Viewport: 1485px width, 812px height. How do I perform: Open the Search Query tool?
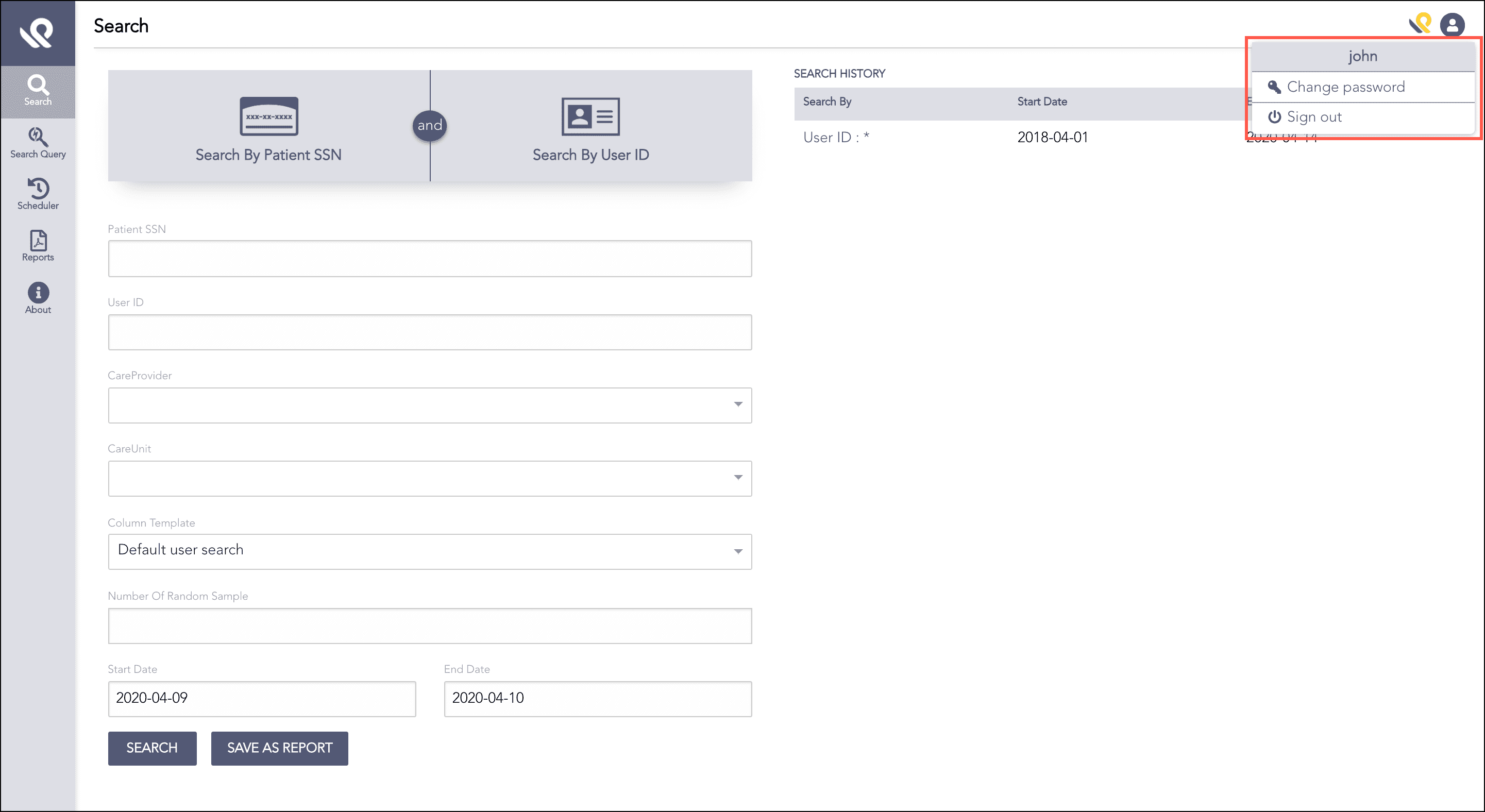click(x=38, y=142)
